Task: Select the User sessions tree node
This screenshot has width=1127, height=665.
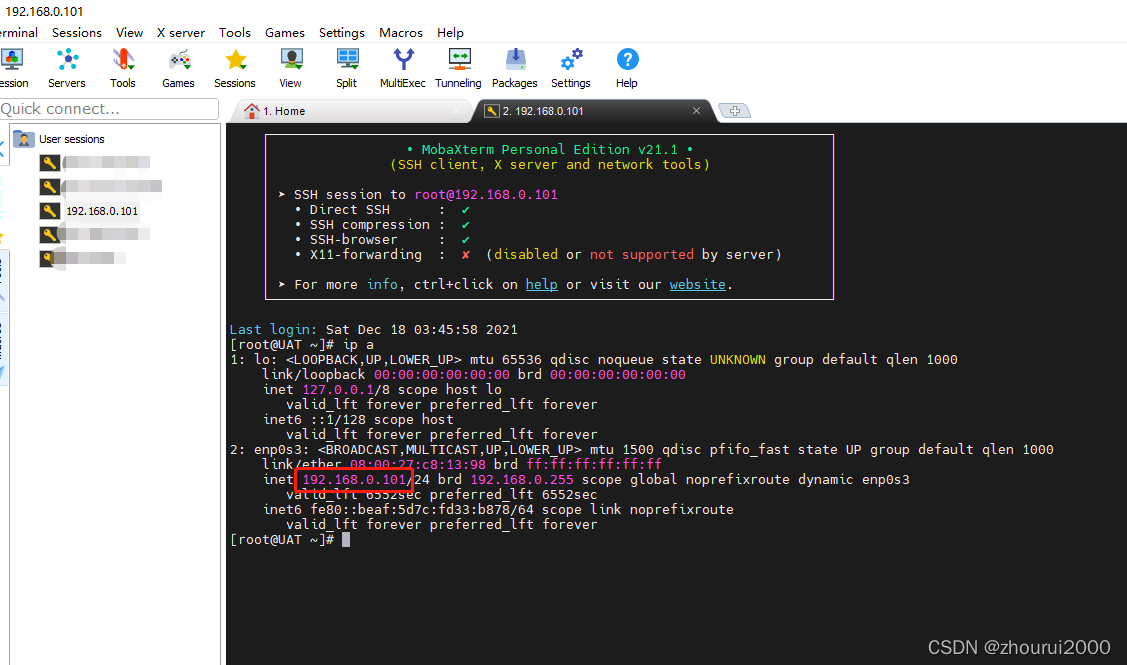Action: (72, 139)
